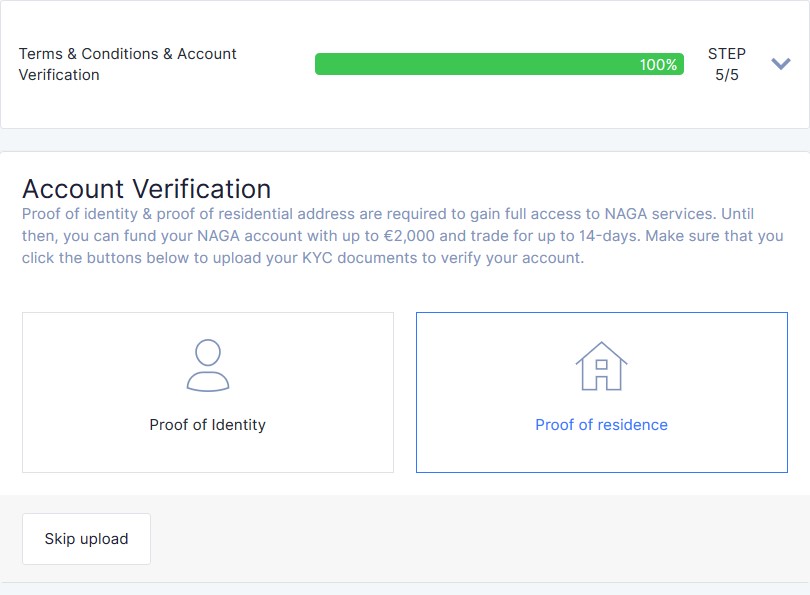
Task: Select the Proof of Identity label
Action: (208, 425)
